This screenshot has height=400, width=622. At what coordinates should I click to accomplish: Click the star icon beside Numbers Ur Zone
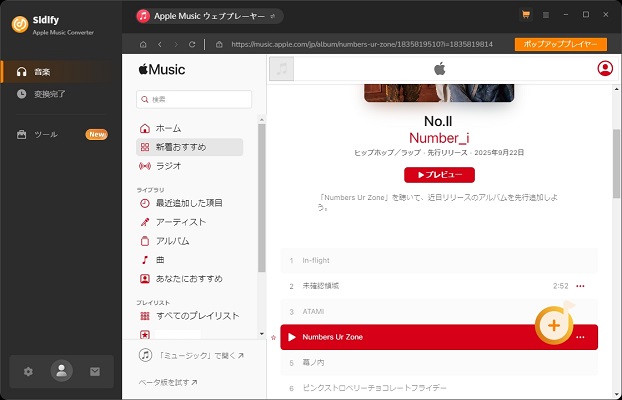point(273,338)
